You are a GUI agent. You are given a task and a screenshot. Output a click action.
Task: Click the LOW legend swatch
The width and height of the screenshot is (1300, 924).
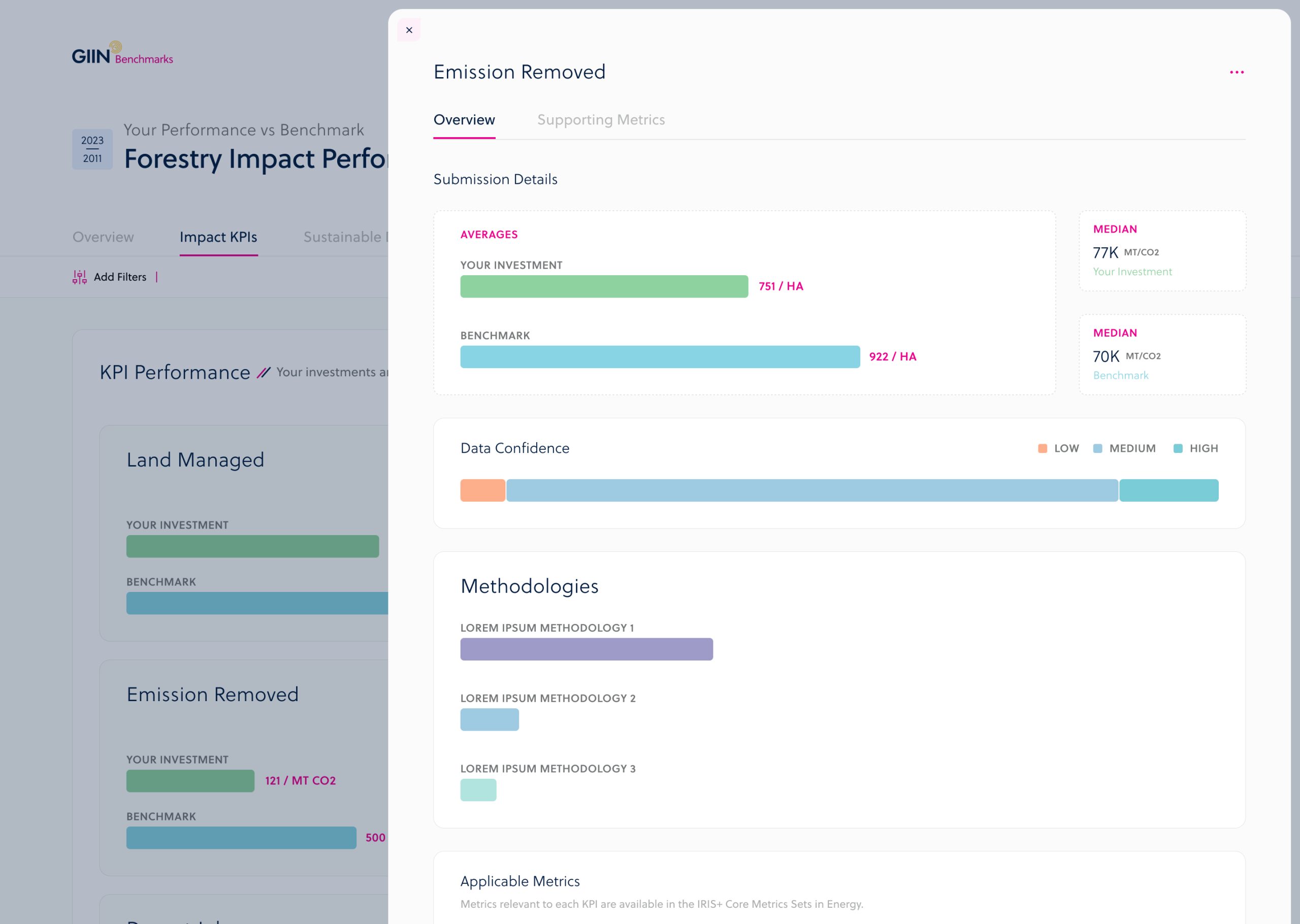point(1042,448)
